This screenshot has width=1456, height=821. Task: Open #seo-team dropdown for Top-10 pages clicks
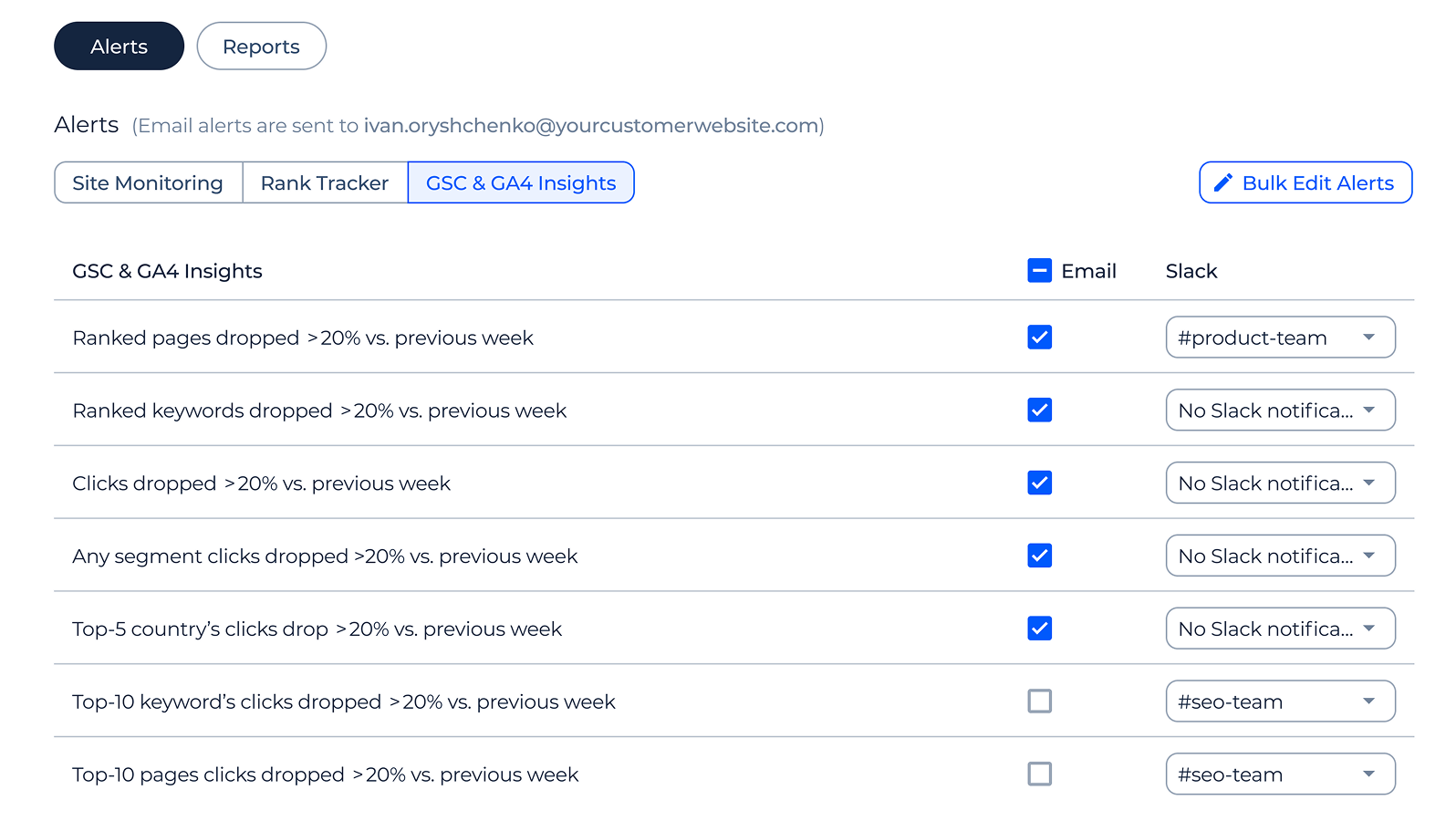coord(1280,774)
